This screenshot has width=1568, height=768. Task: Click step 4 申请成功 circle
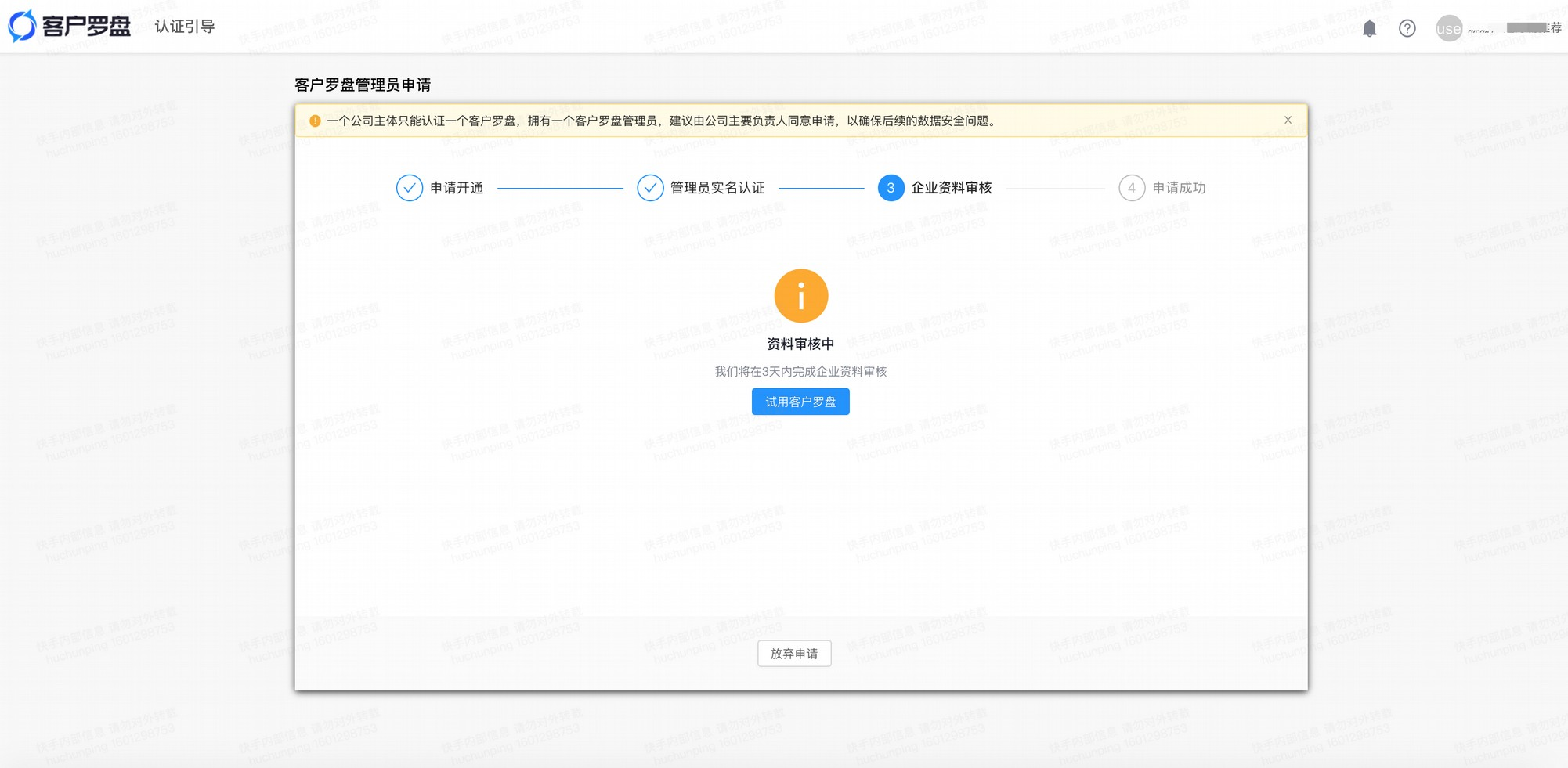[x=1131, y=188]
